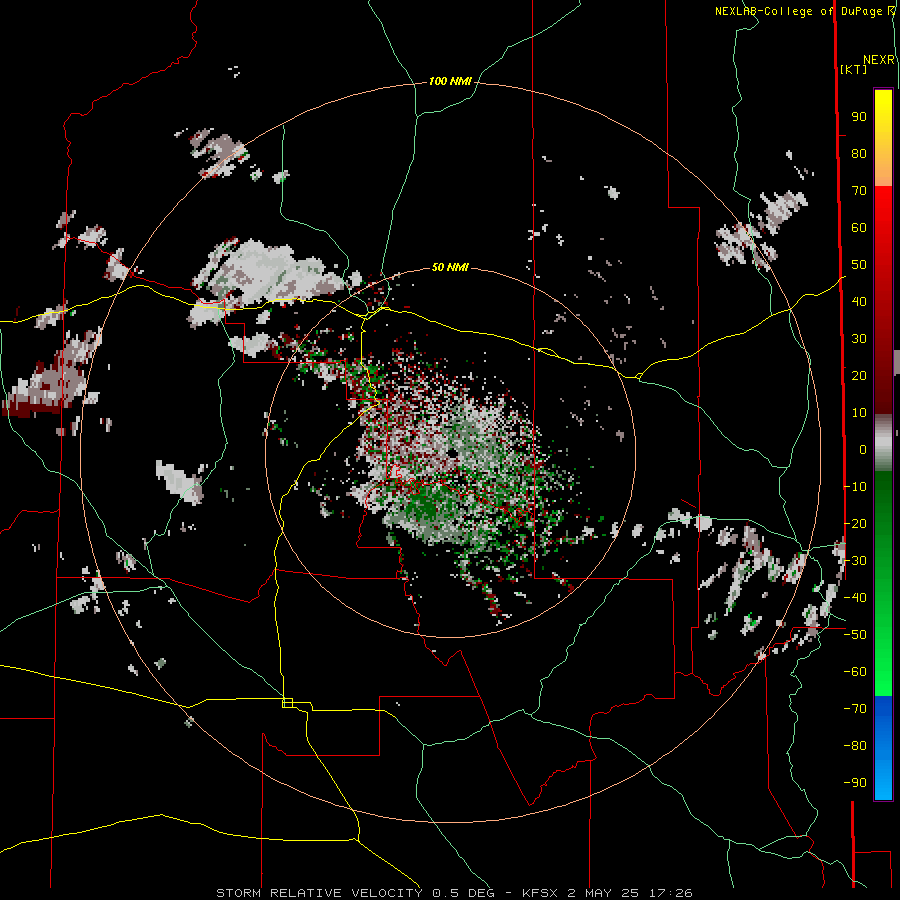Click the "KFSX" radar site identifier
Screen dimensions: 900x900
tap(540, 893)
